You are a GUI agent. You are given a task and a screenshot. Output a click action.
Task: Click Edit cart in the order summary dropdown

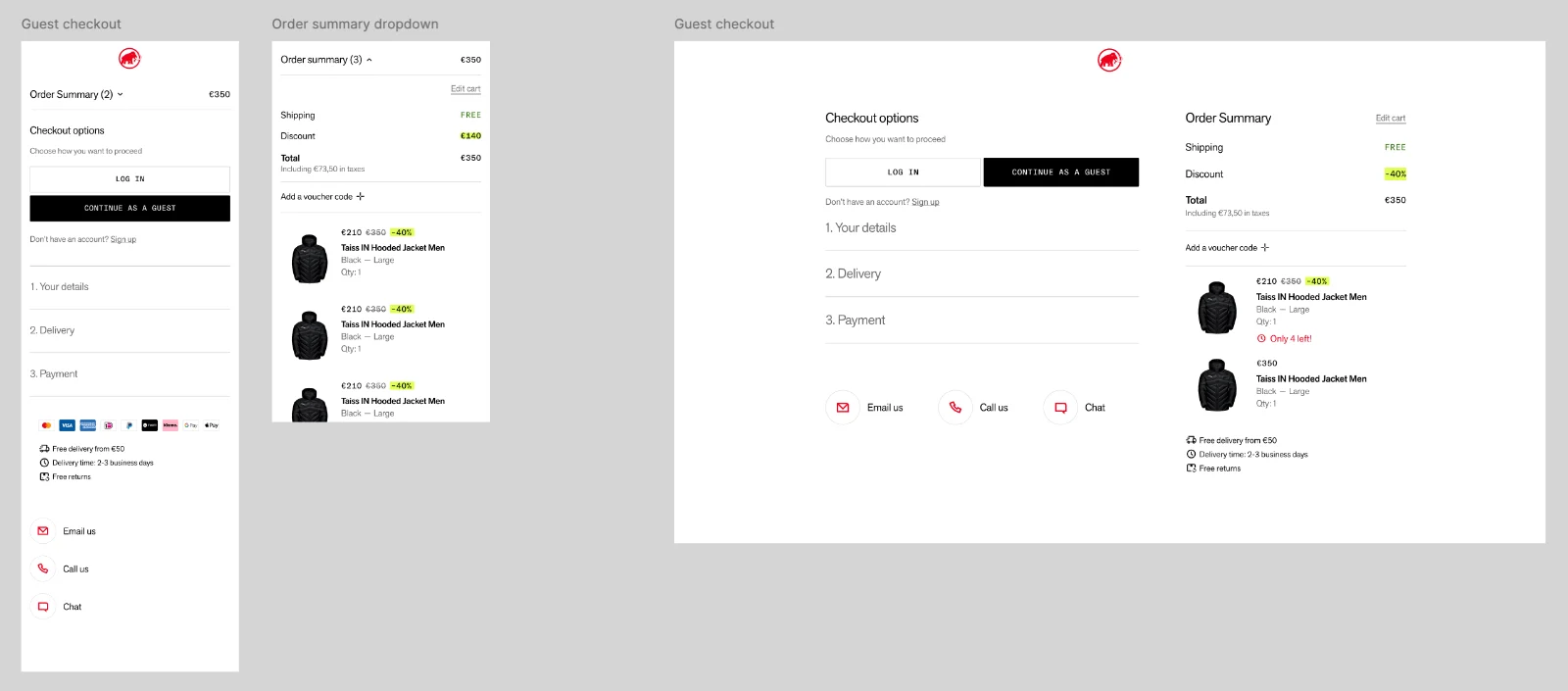(465, 89)
